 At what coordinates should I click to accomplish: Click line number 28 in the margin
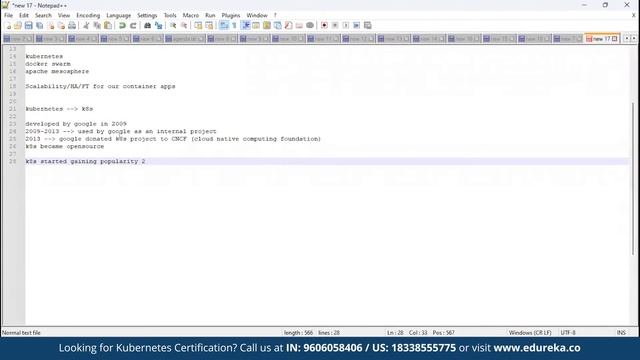(13, 161)
